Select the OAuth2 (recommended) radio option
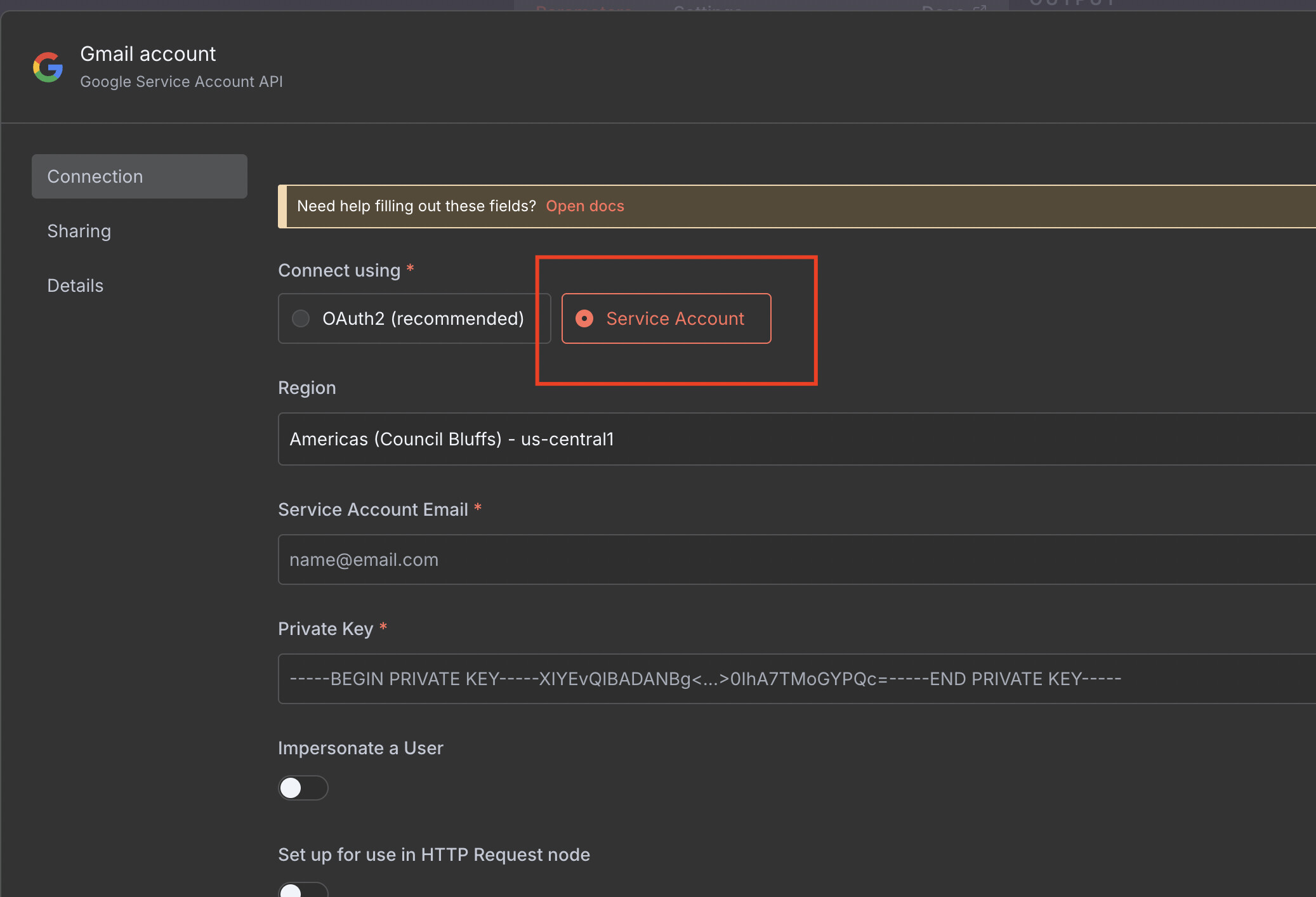The width and height of the screenshot is (1316, 897). (301, 318)
